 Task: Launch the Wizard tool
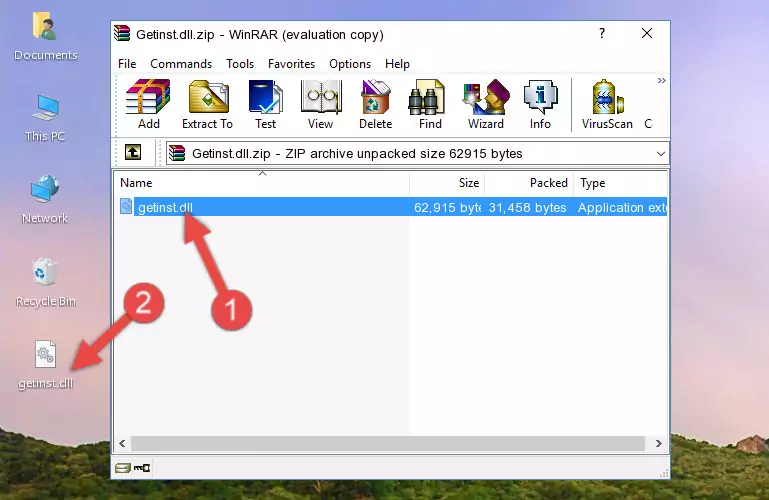click(x=486, y=104)
